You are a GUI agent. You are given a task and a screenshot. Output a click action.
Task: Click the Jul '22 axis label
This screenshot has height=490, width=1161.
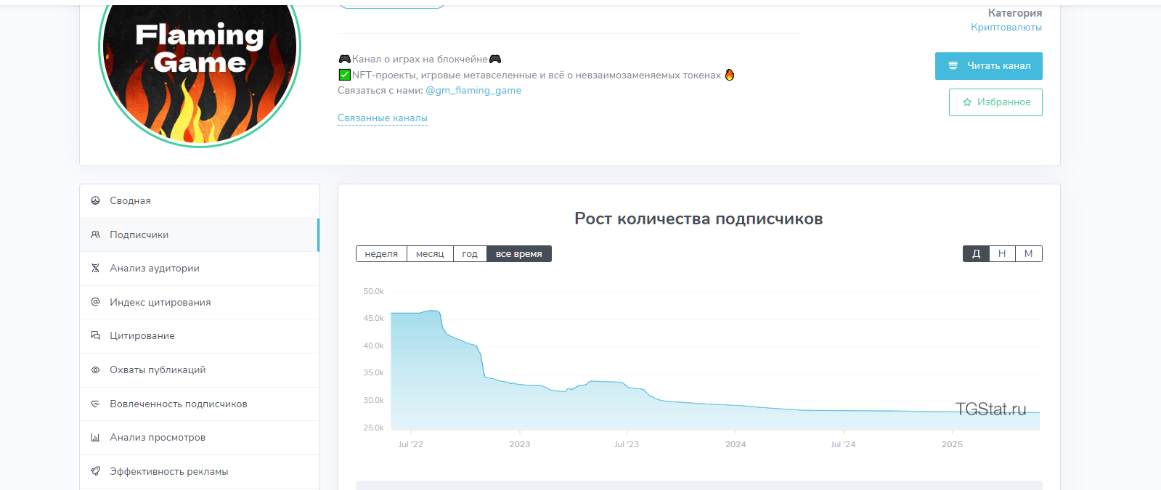(412, 444)
